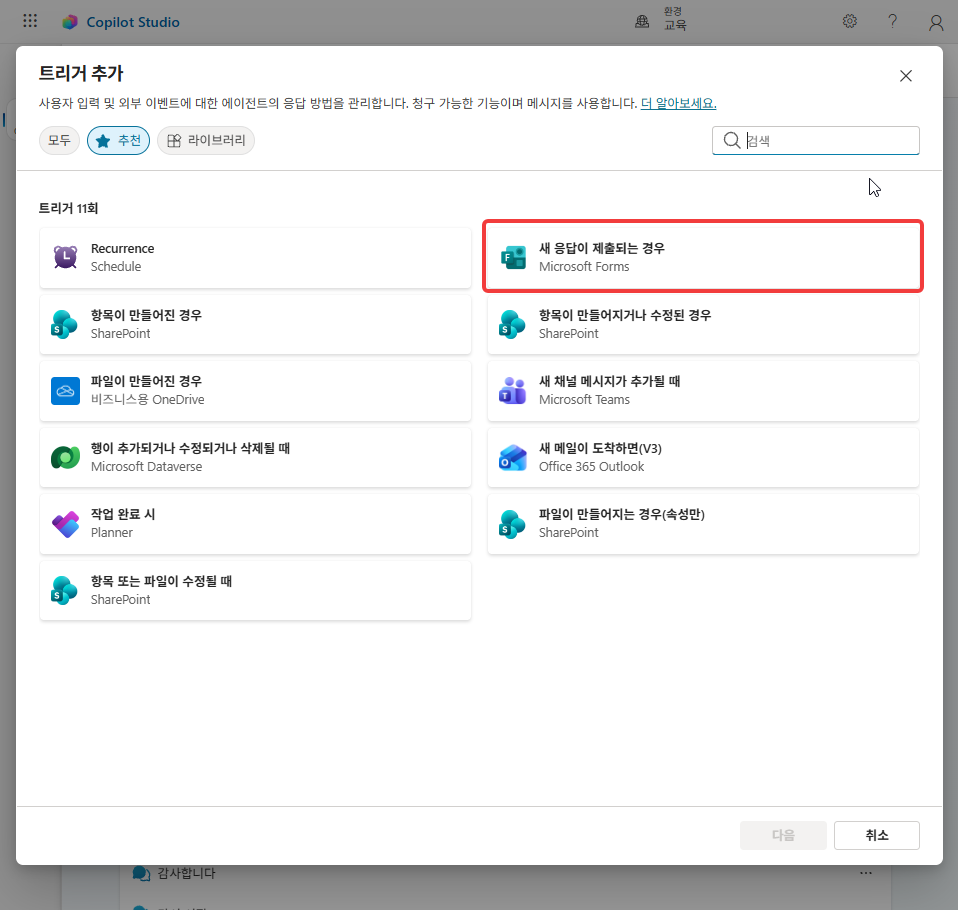Image resolution: width=958 pixels, height=910 pixels.
Task: Click the OneDrive icon for 파일이 만들어진 경우
Action: (65, 391)
